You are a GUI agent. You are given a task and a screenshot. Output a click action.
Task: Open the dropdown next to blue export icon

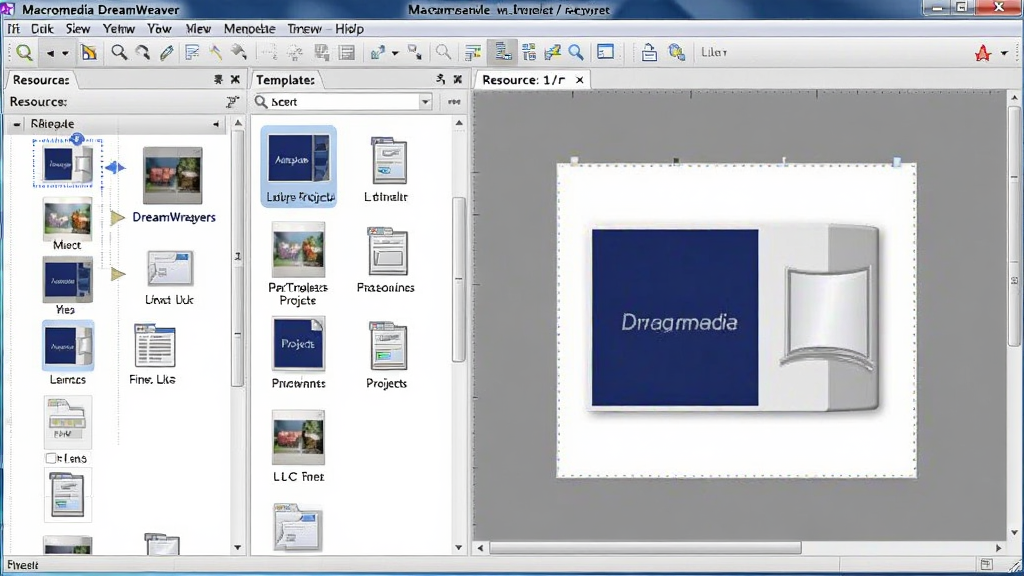(x=394, y=54)
